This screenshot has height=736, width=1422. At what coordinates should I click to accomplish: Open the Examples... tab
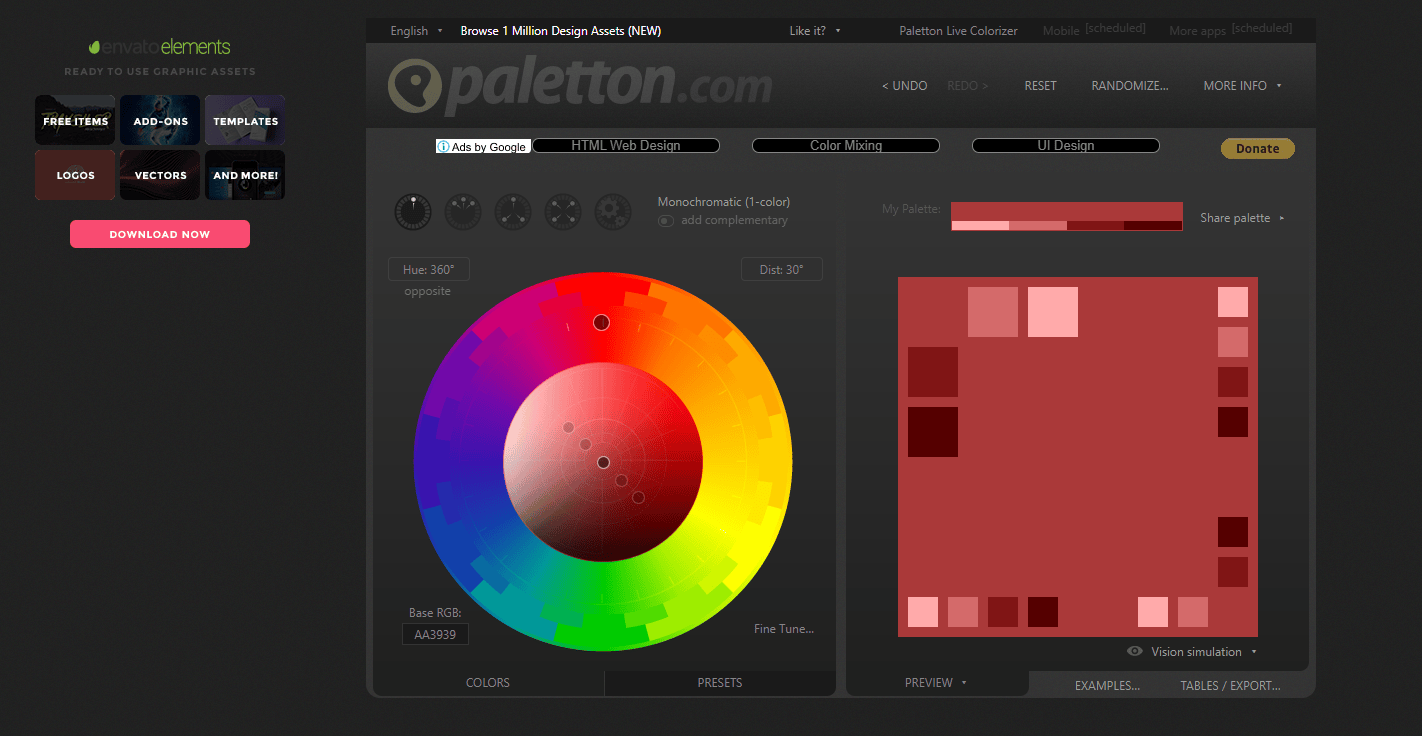click(1107, 686)
